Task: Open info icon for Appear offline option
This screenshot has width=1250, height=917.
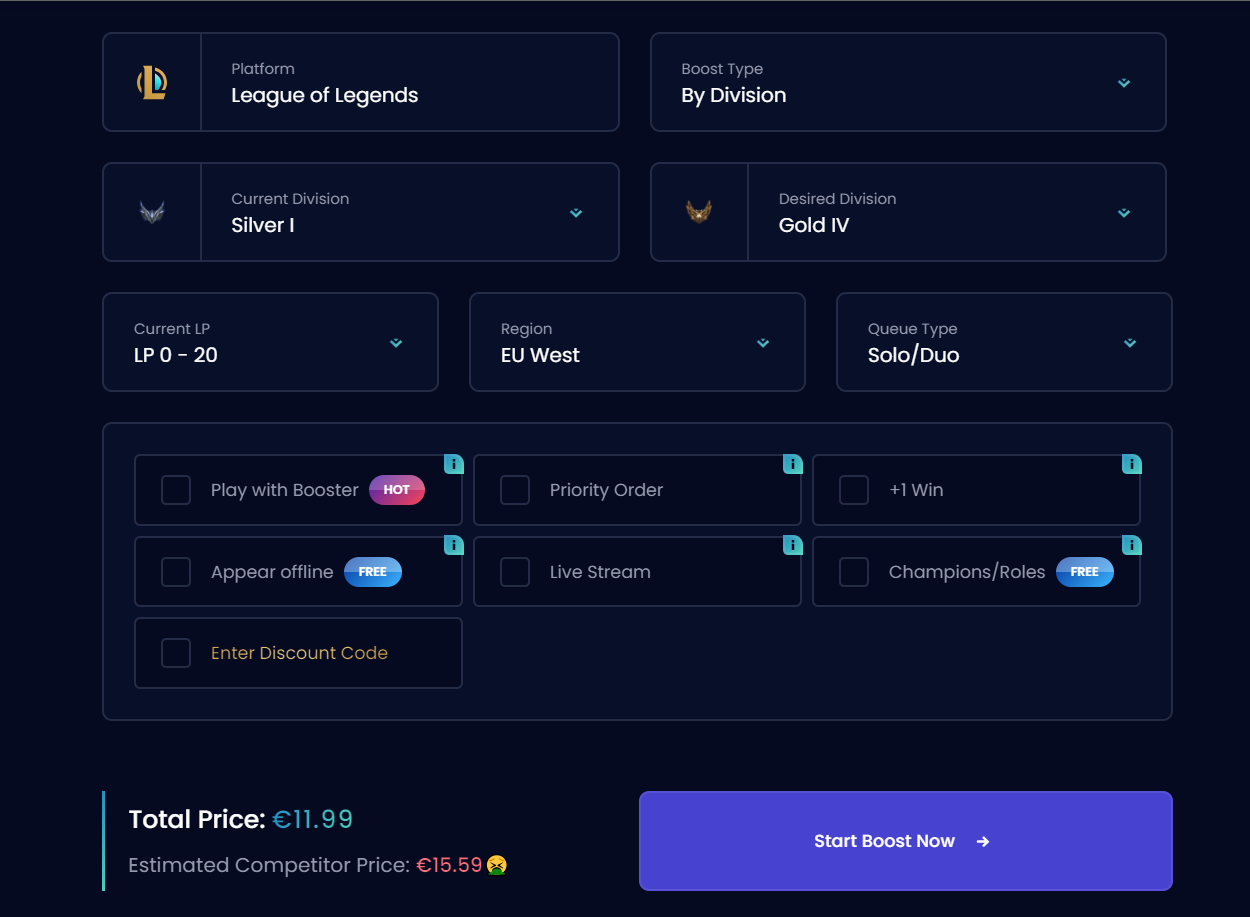Action: click(x=453, y=545)
